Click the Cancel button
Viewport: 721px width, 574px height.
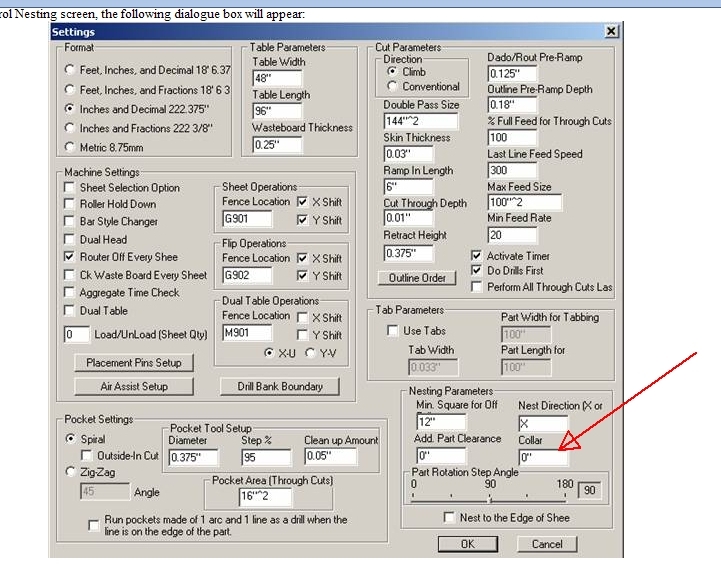coord(547,544)
